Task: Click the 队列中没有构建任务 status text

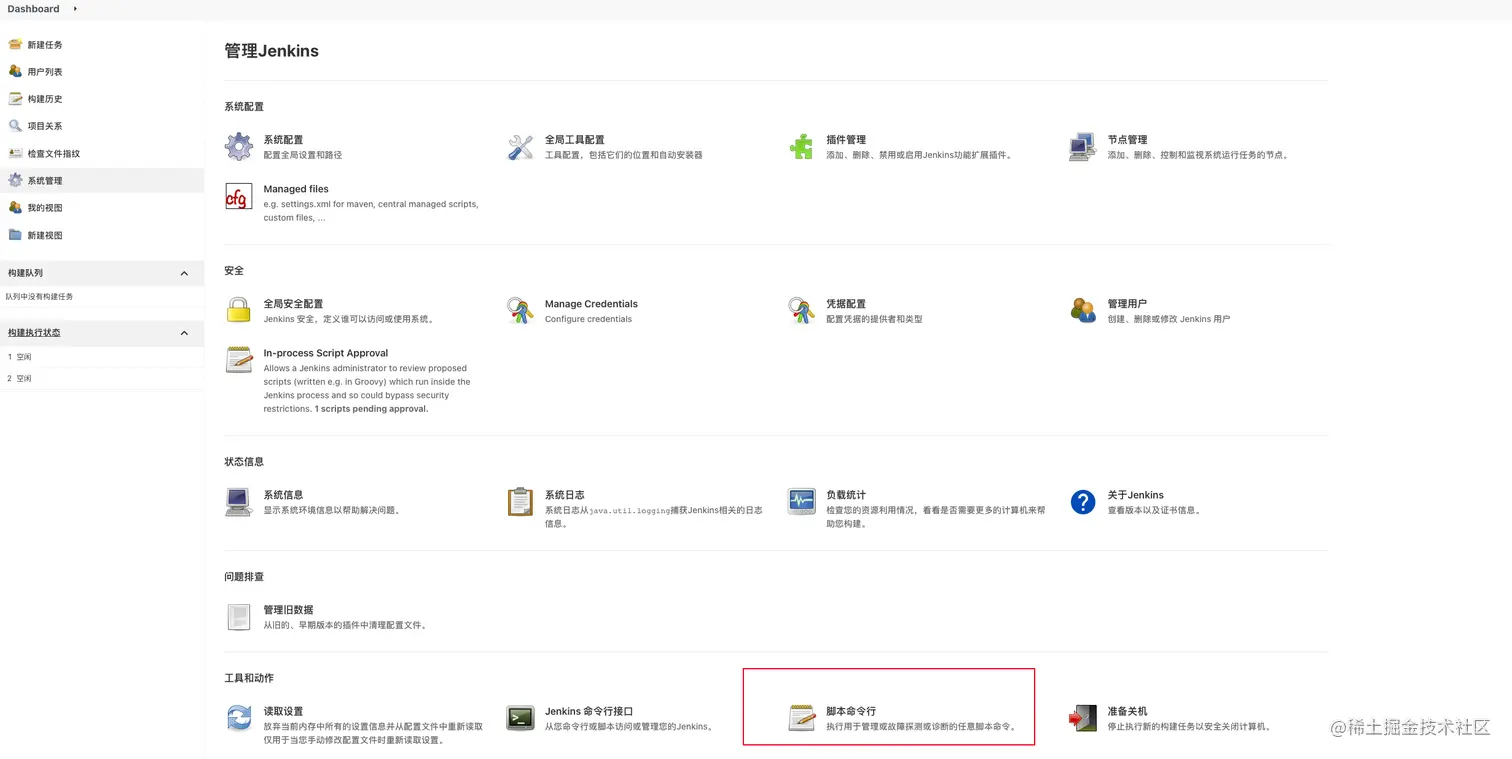Action: pos(39,297)
